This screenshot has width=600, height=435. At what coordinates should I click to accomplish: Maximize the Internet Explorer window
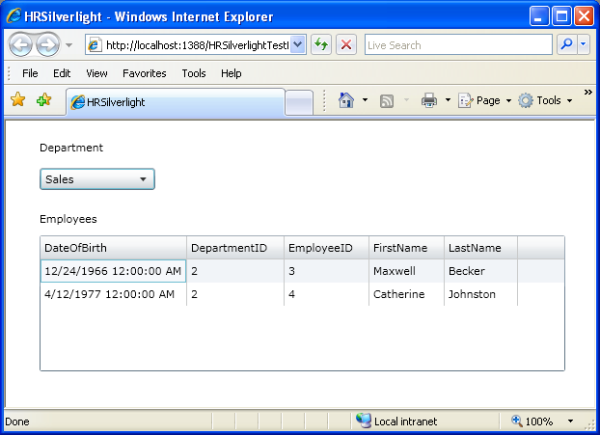[x=562, y=16]
